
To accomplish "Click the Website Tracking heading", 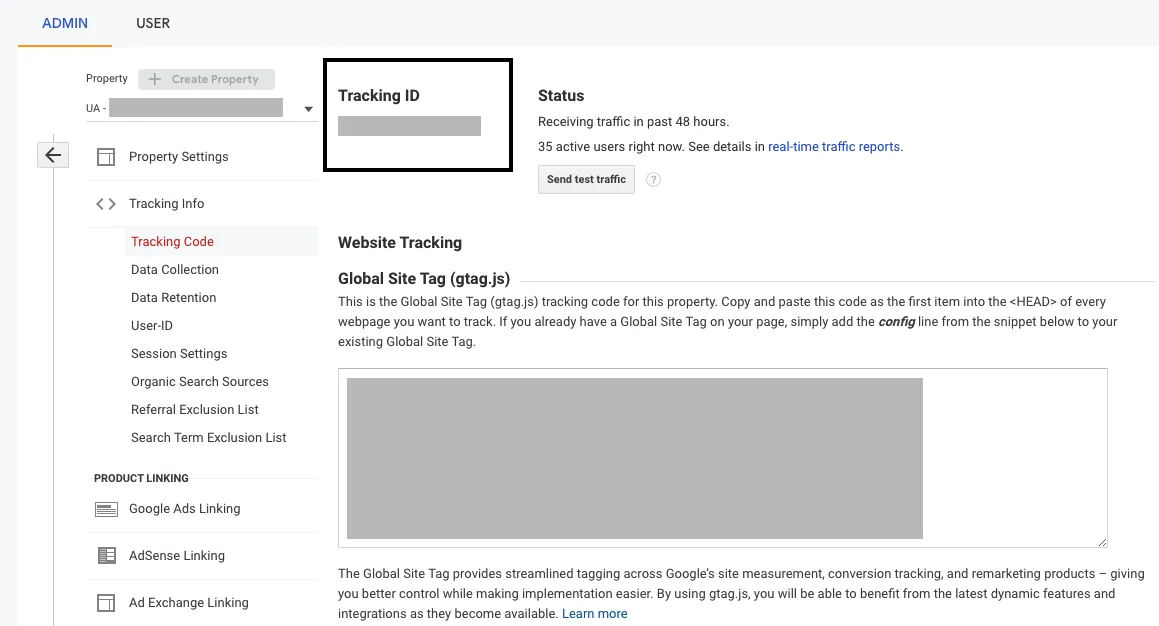I will tap(400, 243).
